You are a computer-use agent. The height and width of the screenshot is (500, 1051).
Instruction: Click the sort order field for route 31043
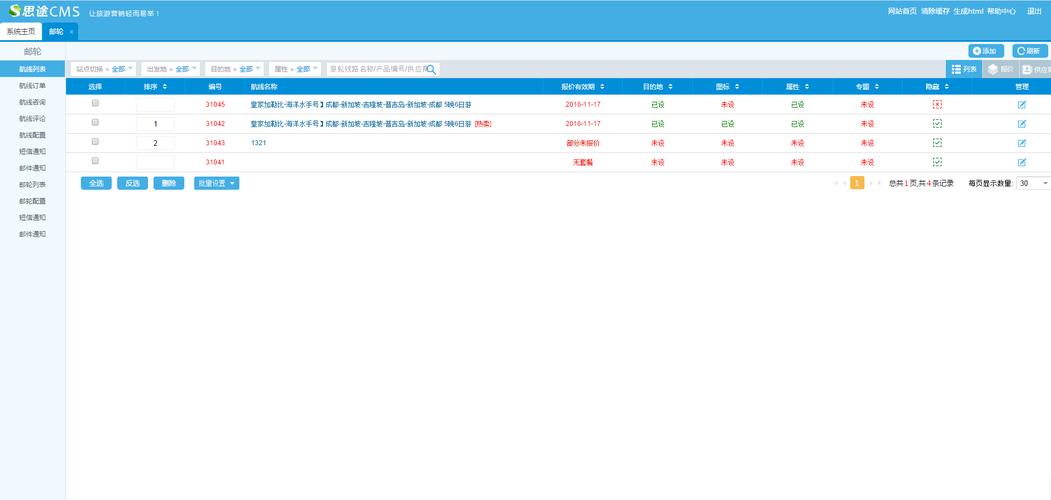pyautogui.click(x=155, y=143)
